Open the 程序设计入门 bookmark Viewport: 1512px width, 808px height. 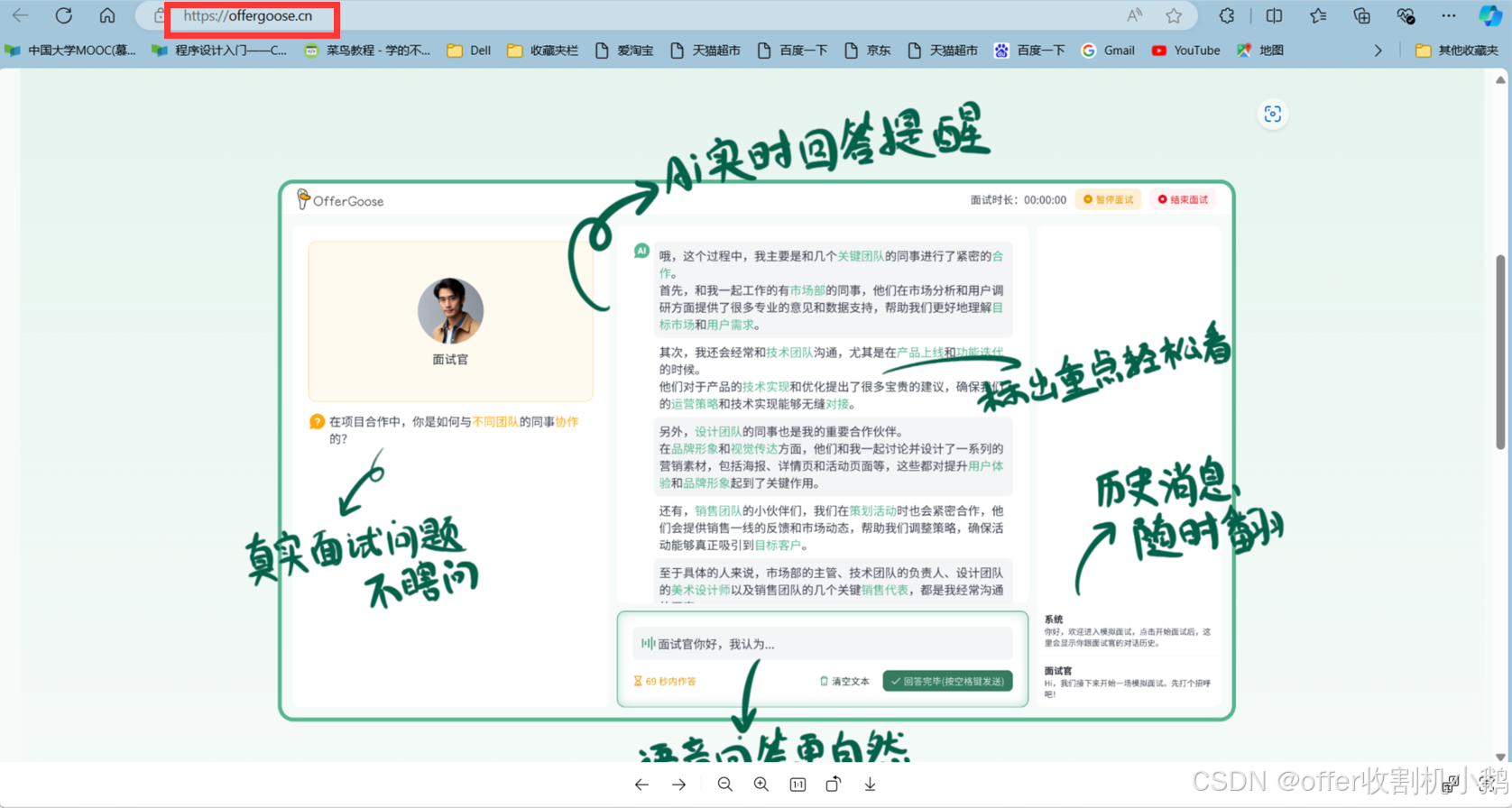pos(219,50)
